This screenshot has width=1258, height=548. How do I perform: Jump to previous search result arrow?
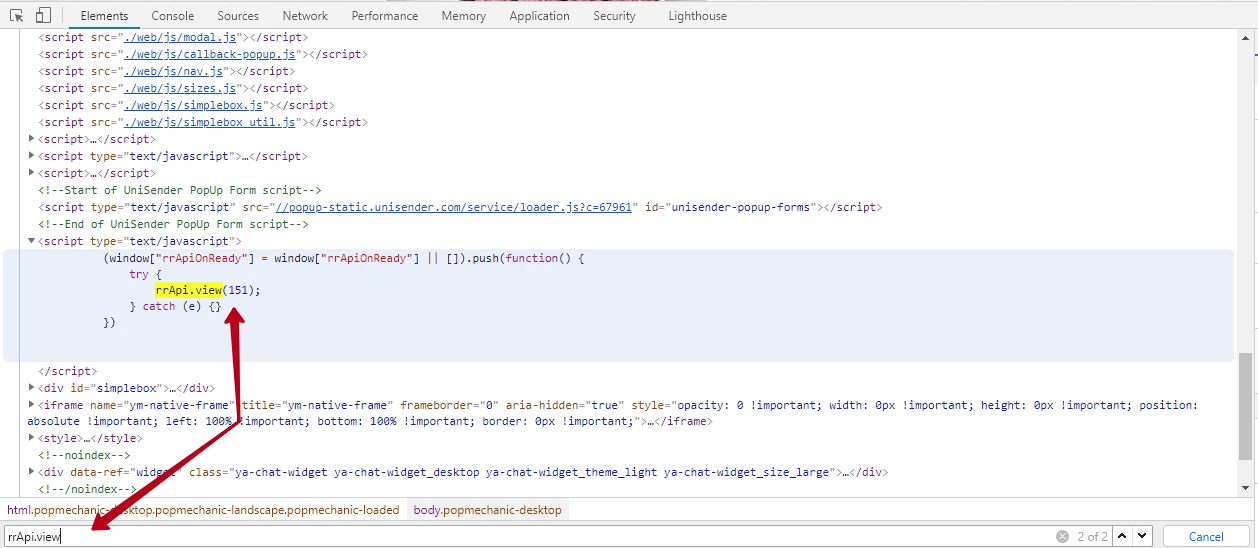point(1123,537)
